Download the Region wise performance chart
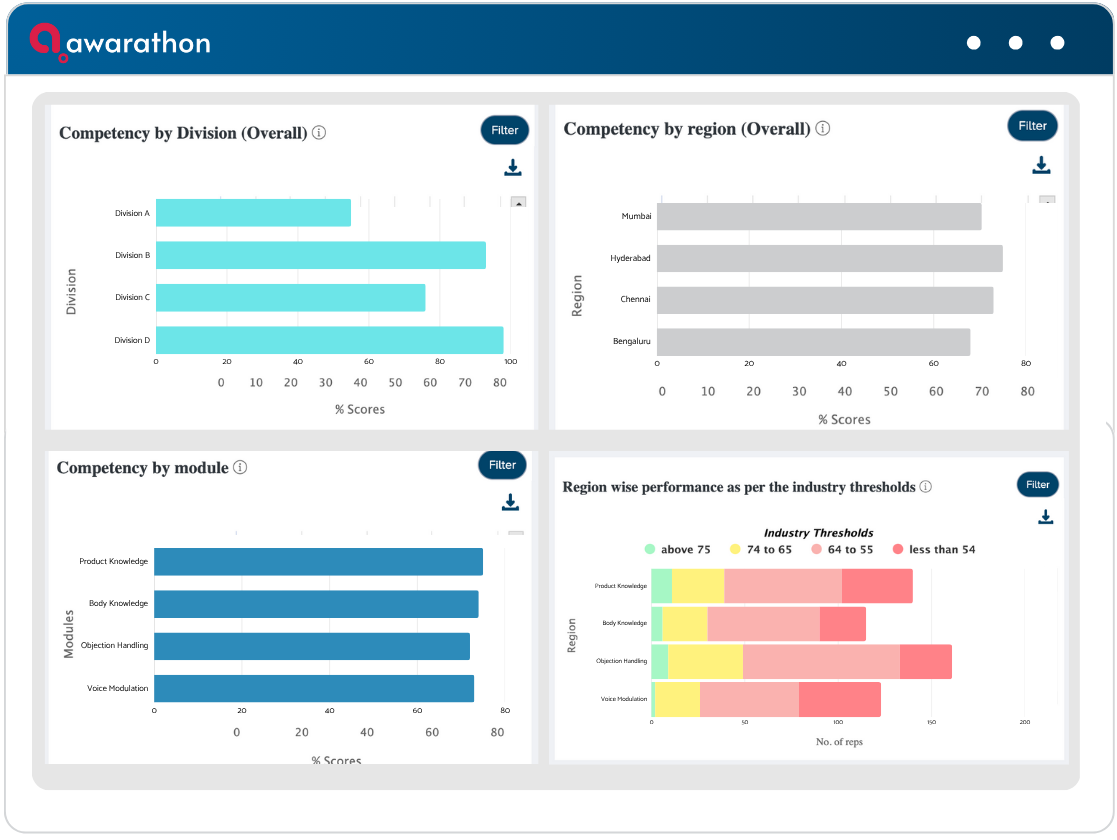 [1045, 517]
